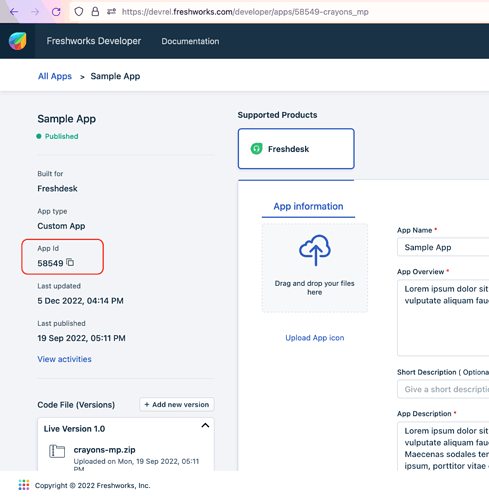
Task: Click the cloud upload icon
Action: coord(315,250)
